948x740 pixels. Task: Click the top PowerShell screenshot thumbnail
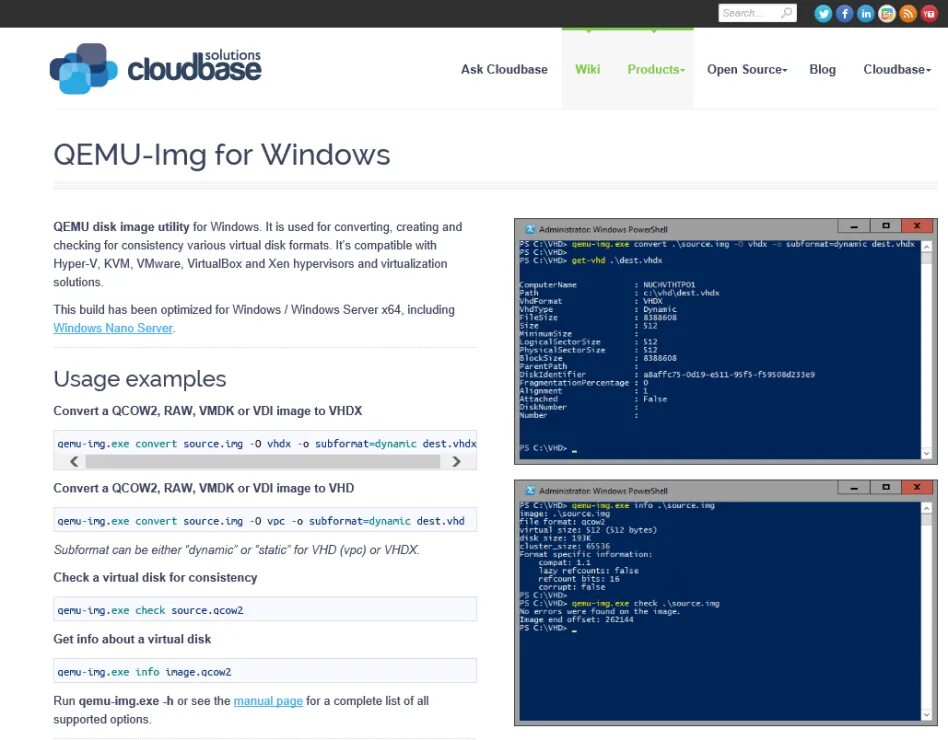[x=726, y=342]
